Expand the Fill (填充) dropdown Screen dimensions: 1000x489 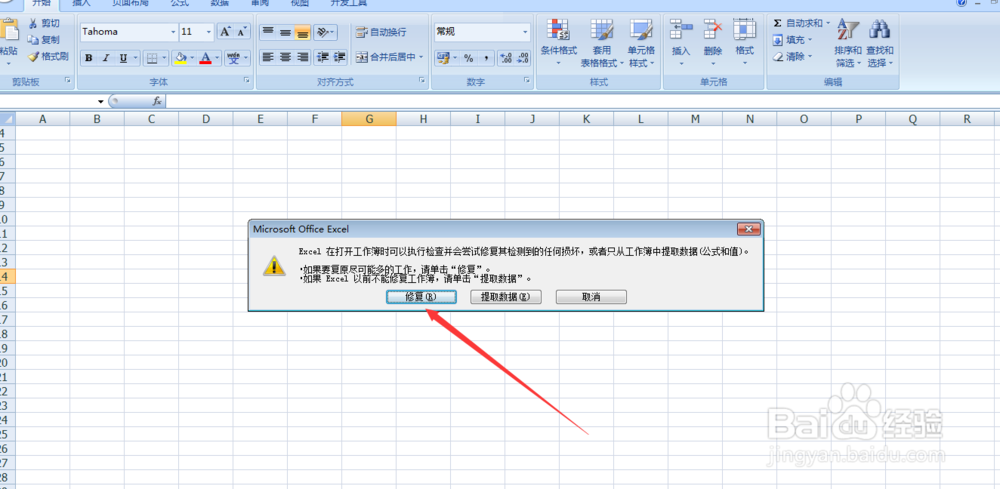[x=810, y=40]
